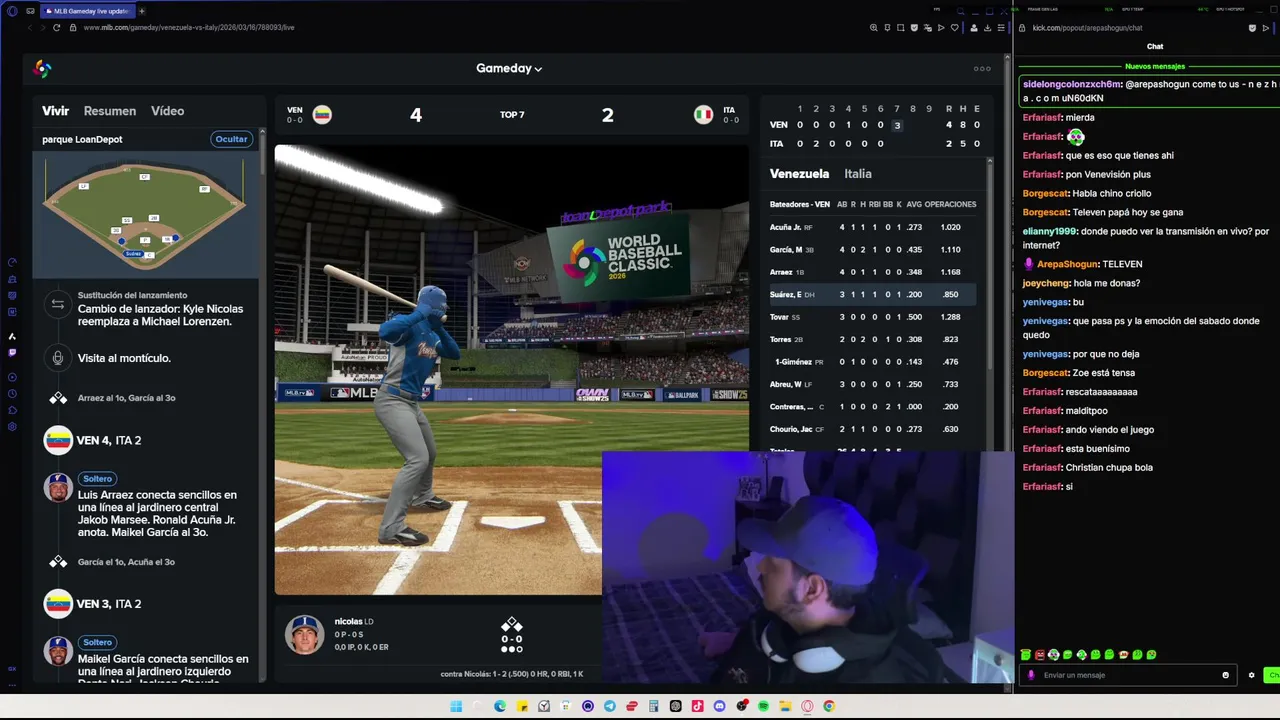1280x720 pixels.
Task: Open settings gear in Opera sidebar
Action: [x=12, y=427]
